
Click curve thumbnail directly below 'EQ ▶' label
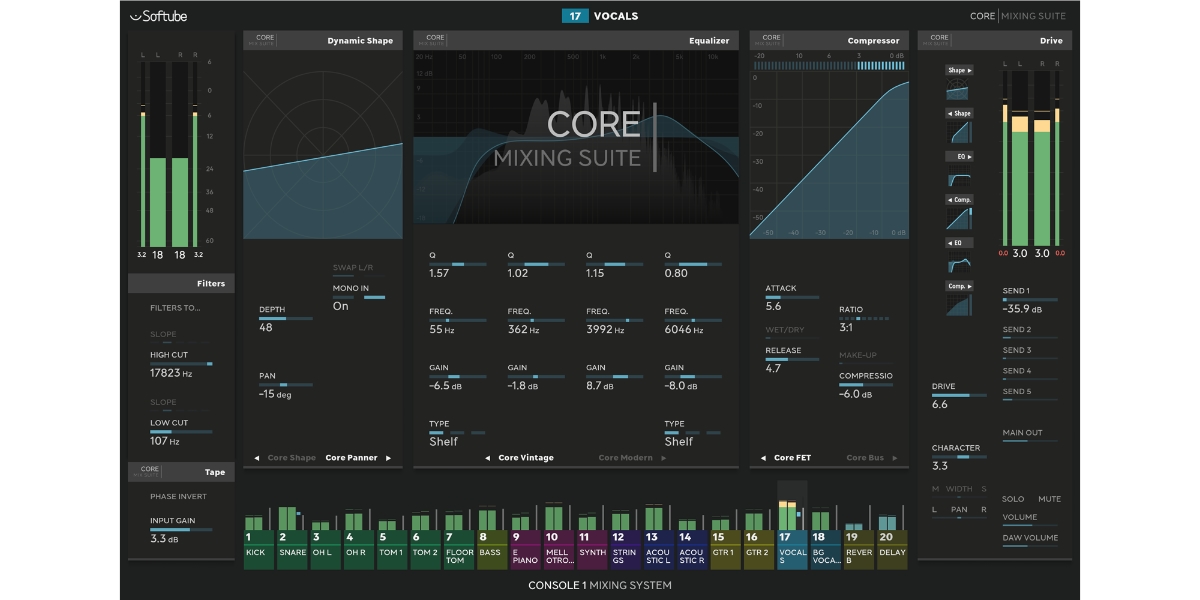pyautogui.click(x=959, y=177)
